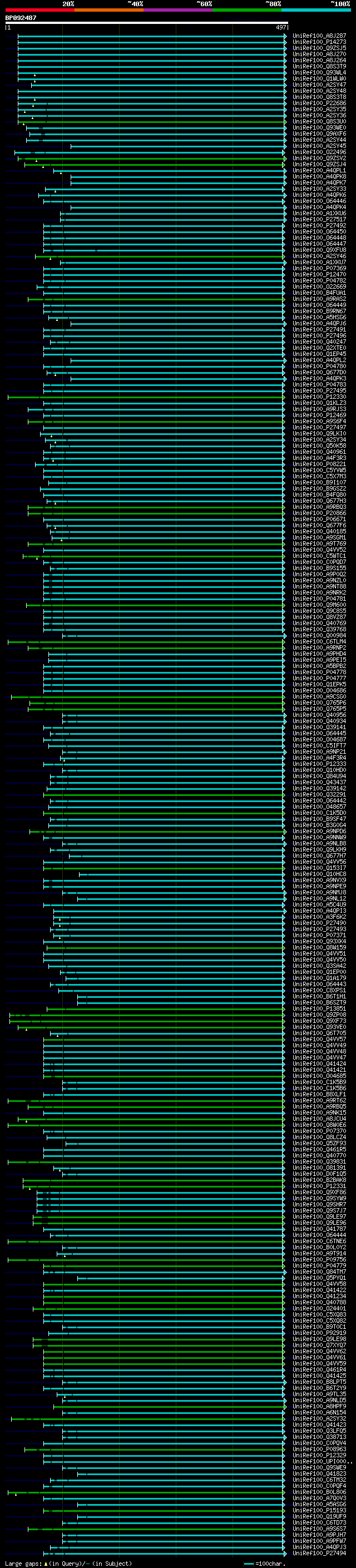Click the purple ~60% identity legend segment

pos(179,10)
